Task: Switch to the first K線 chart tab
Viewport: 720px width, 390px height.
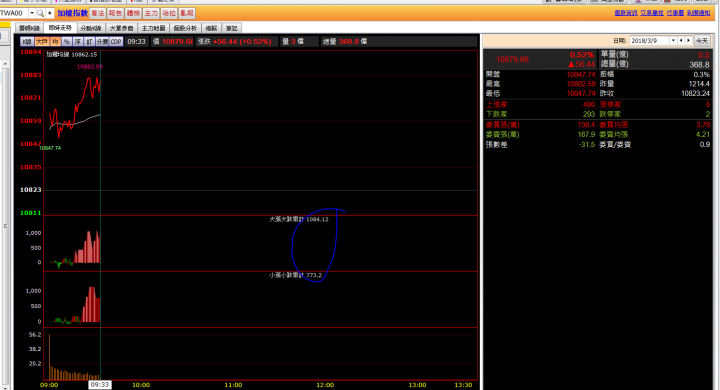Action: click(x=29, y=28)
